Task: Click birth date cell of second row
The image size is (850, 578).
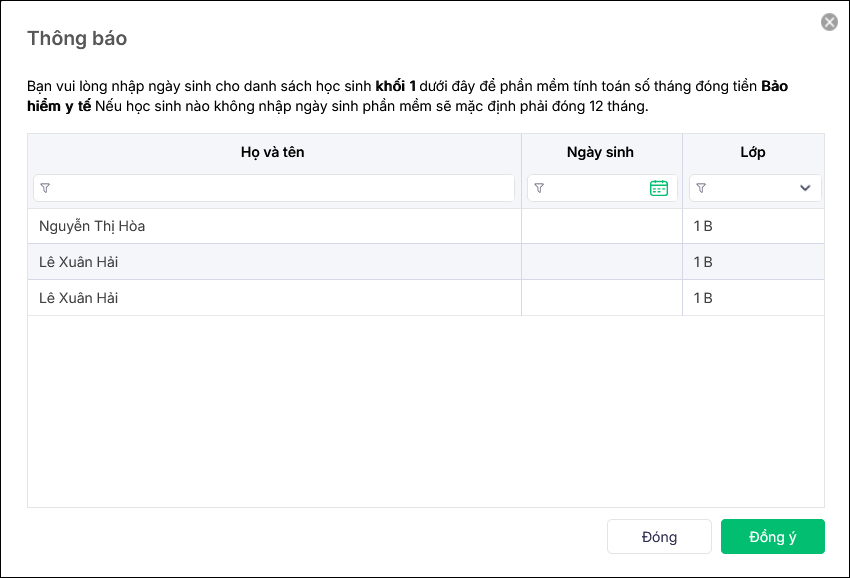Action: (601, 262)
